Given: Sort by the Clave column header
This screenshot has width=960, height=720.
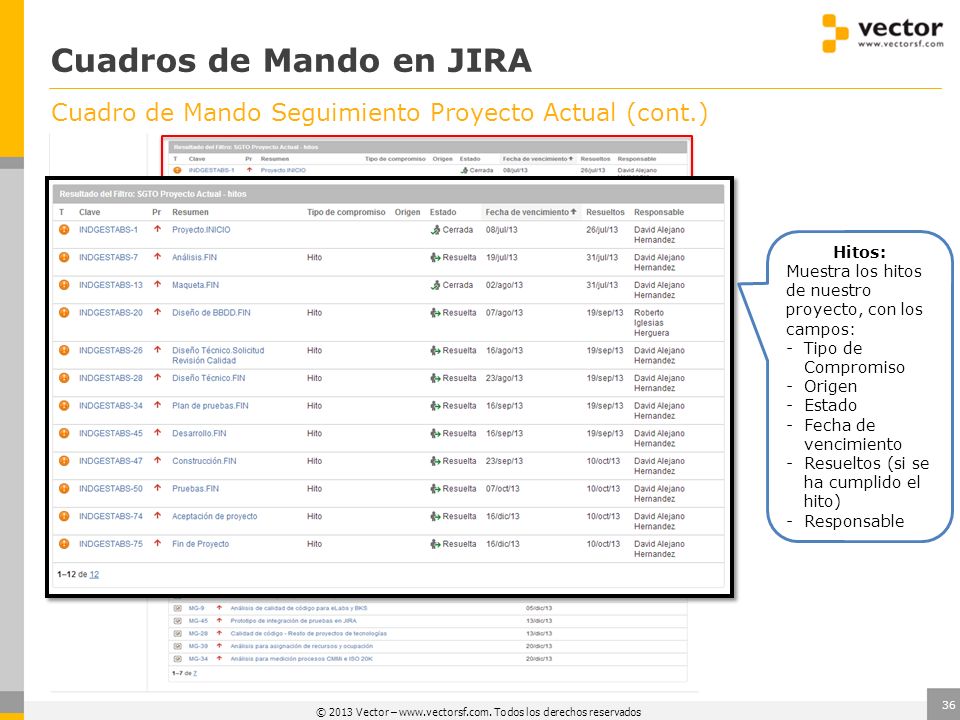Looking at the screenshot, I should [89, 212].
